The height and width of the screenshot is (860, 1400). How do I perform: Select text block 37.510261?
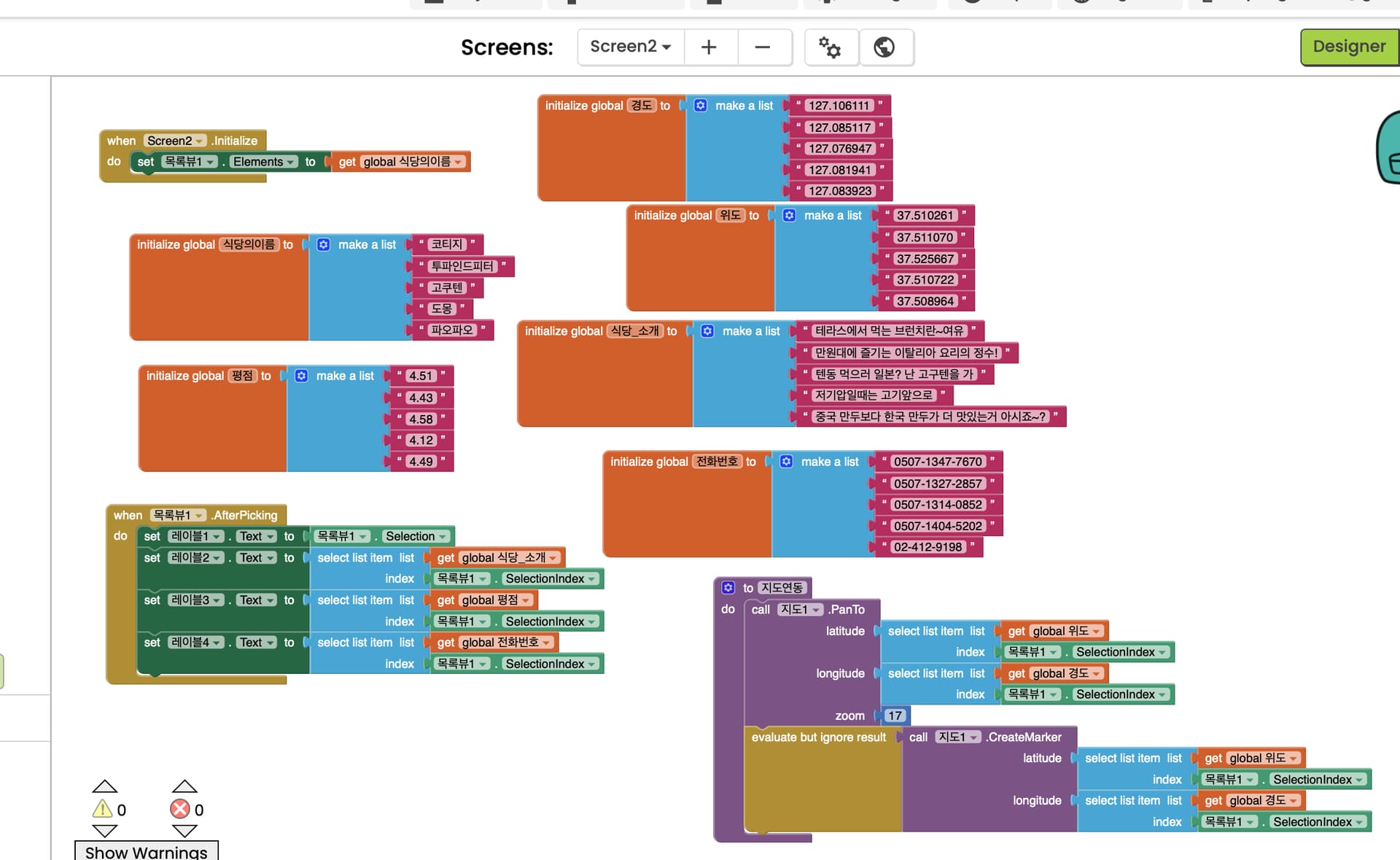(925, 216)
